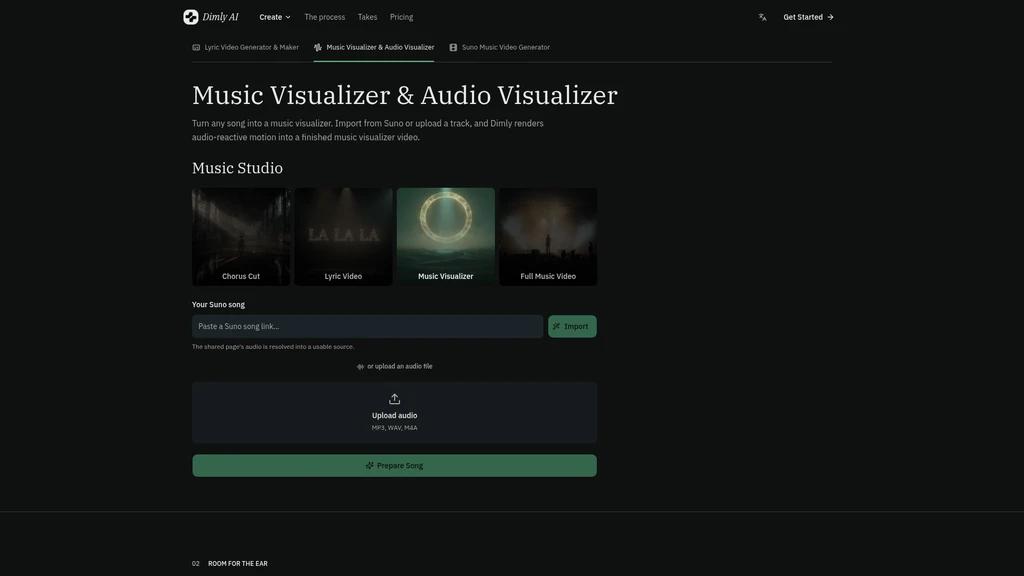
Task: Go to the Pricing page
Action: tap(401, 17)
